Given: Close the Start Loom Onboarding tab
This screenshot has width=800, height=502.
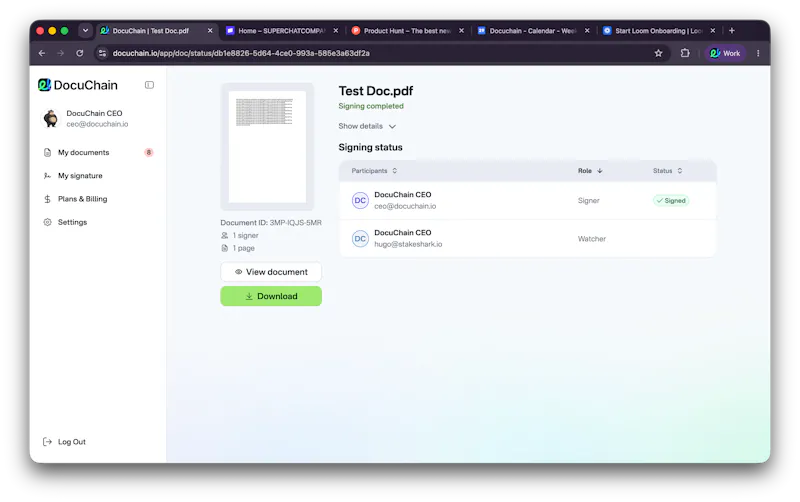Looking at the screenshot, I should [x=713, y=31].
